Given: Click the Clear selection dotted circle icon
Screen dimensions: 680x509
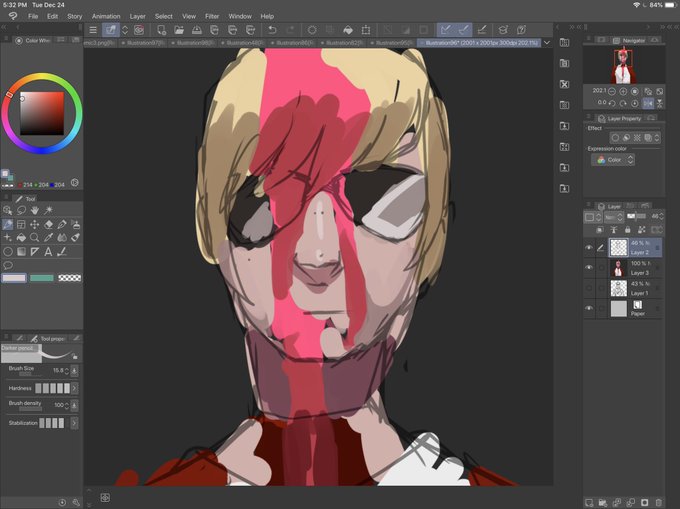Looking at the screenshot, I should (312, 30).
